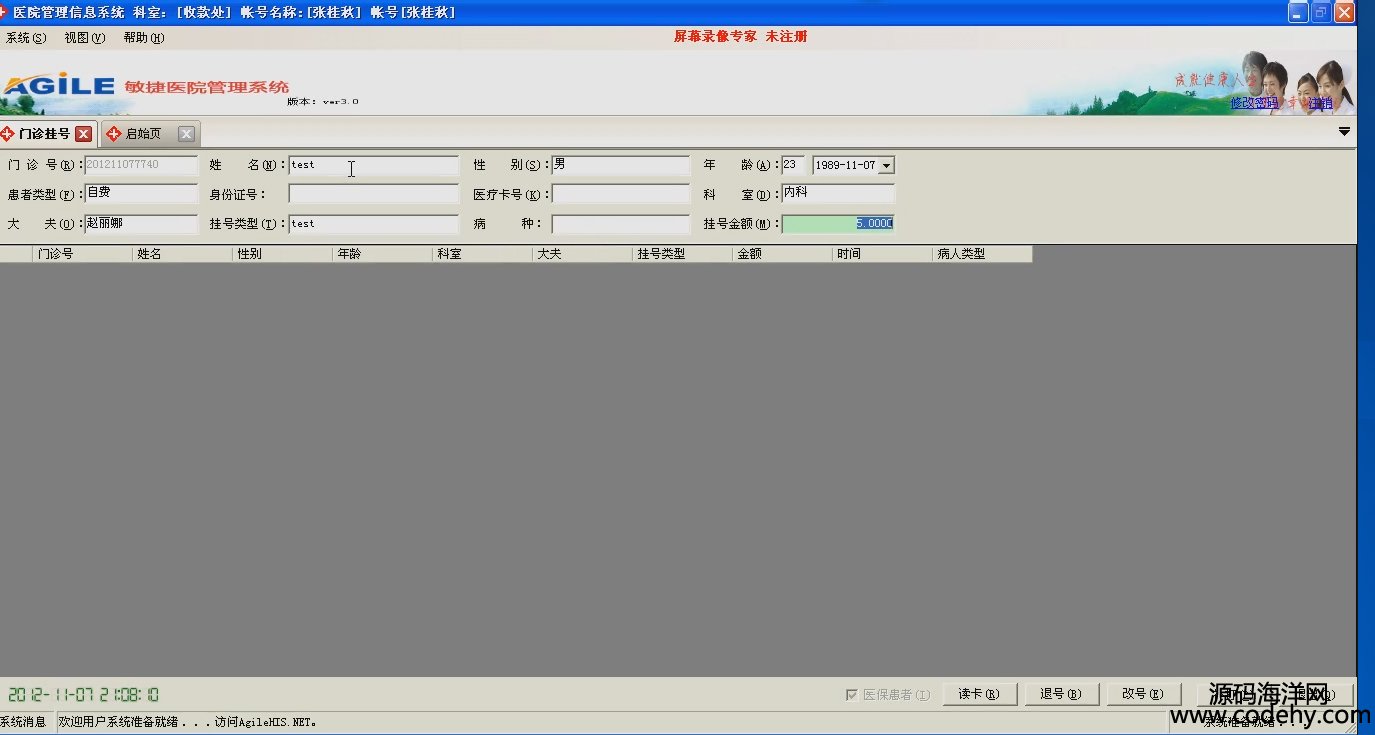
Task: Open the 帮助 menu
Action: 143,38
